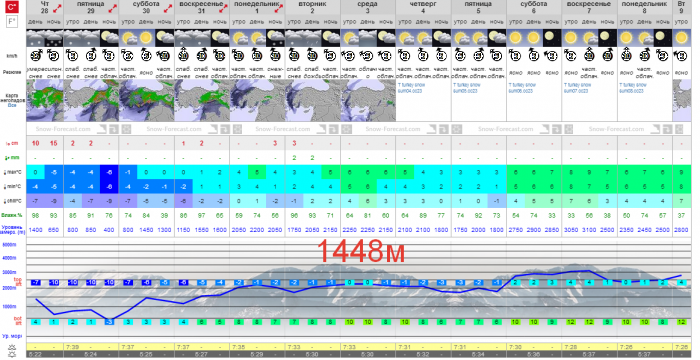Open the turkey snow sum06 link for суббота 6

522,88
